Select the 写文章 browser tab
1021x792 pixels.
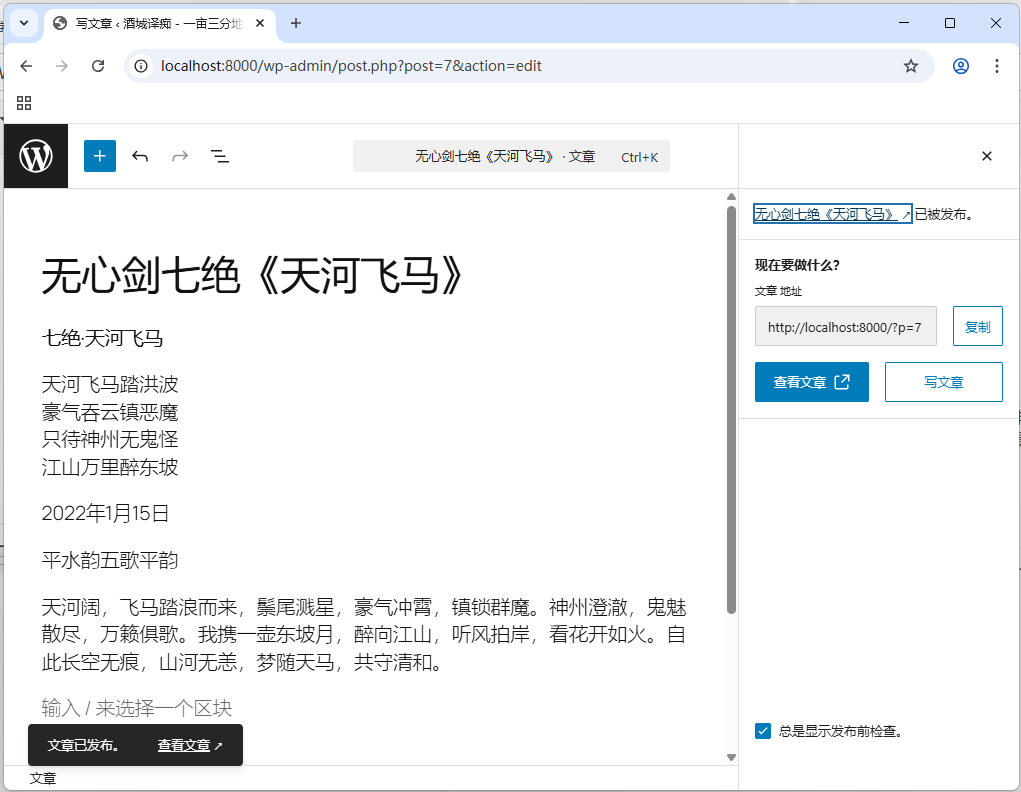click(x=160, y=23)
